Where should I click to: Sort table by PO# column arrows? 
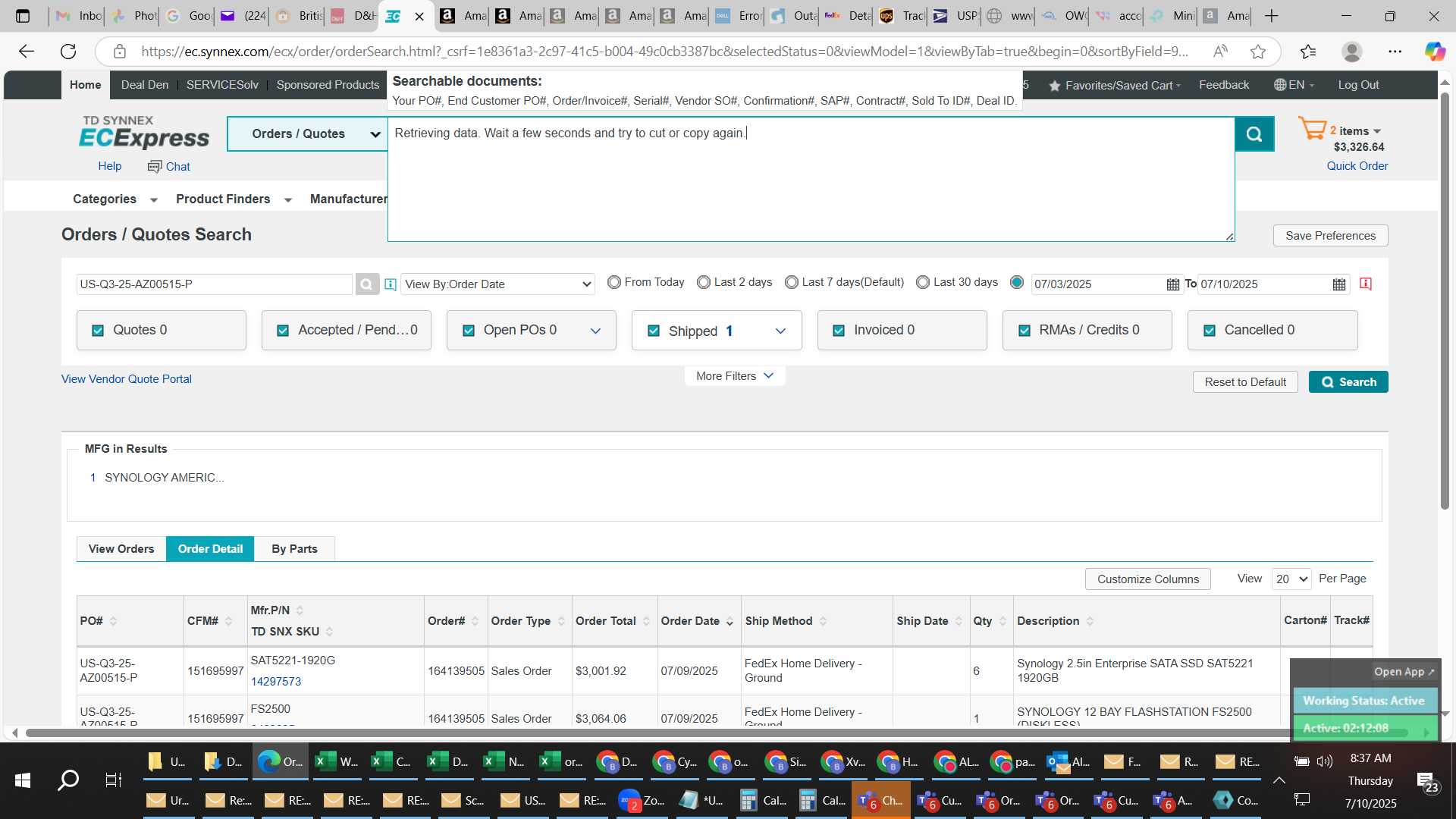(x=113, y=621)
